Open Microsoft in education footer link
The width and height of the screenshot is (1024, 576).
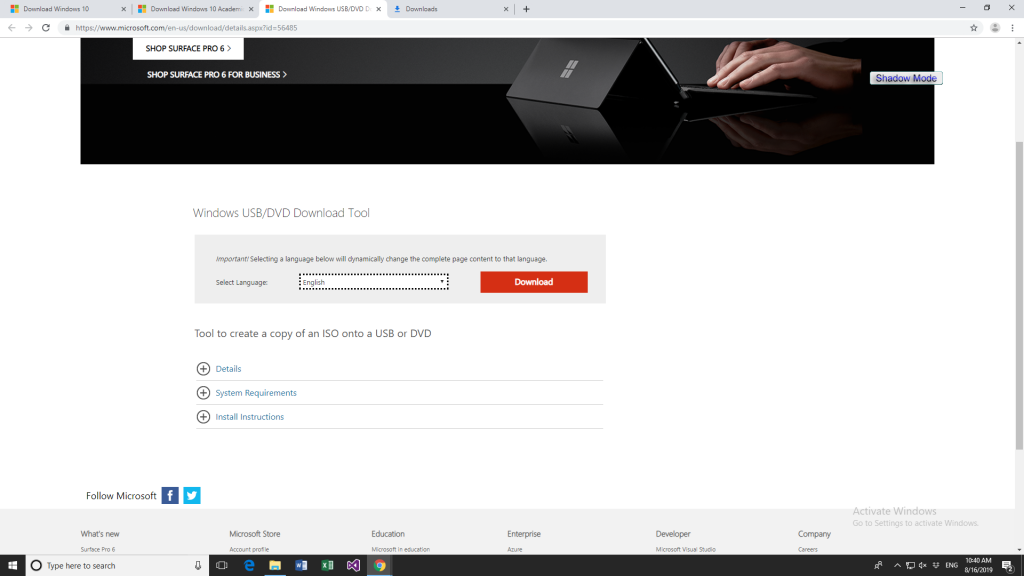tap(400, 550)
